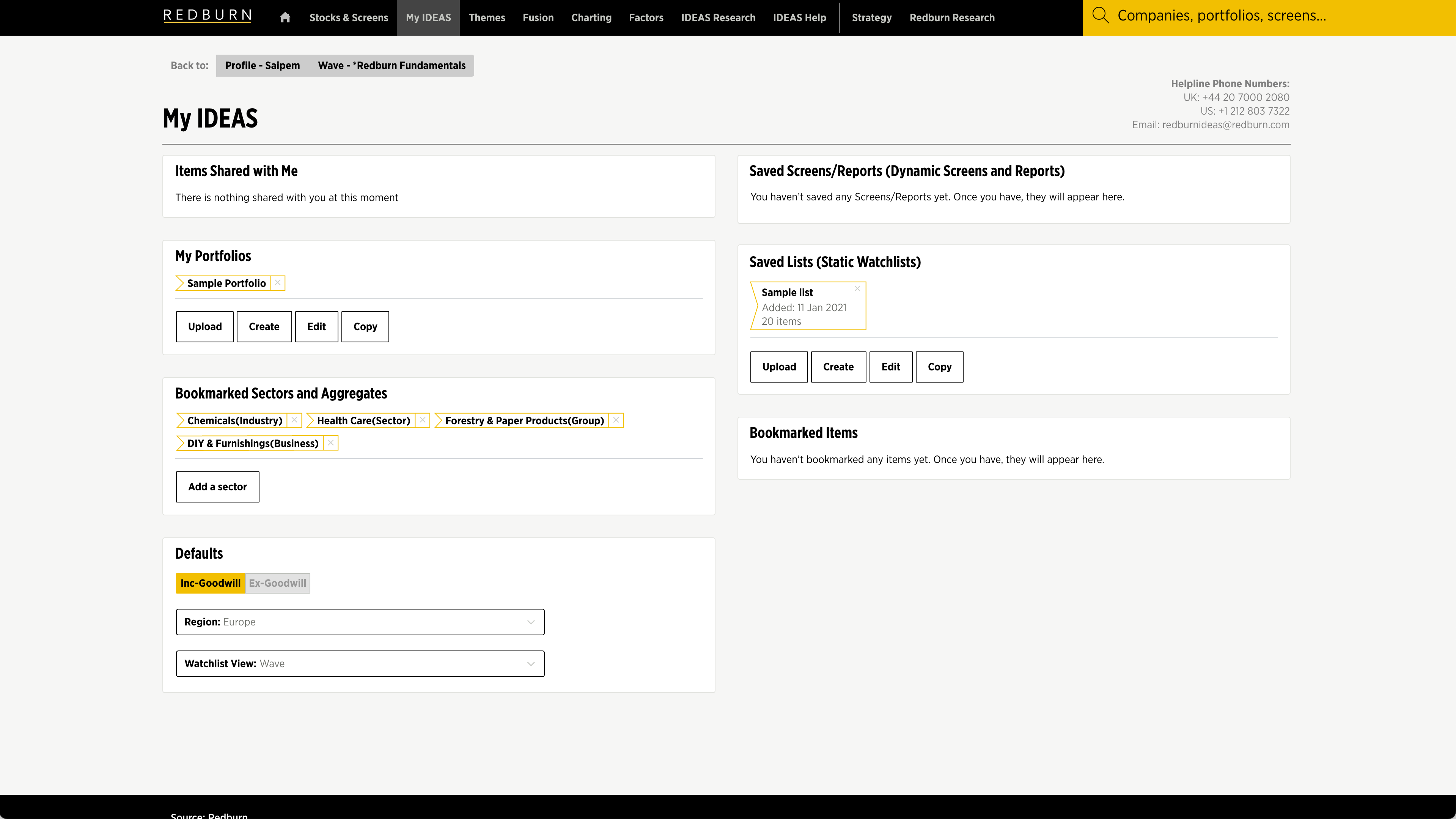Open Forestry & Paper Products(Group) bookmark

524,420
